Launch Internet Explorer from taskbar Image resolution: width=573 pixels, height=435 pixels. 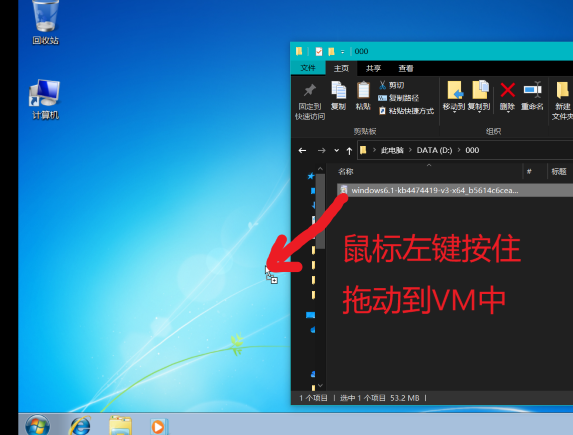[x=80, y=426]
